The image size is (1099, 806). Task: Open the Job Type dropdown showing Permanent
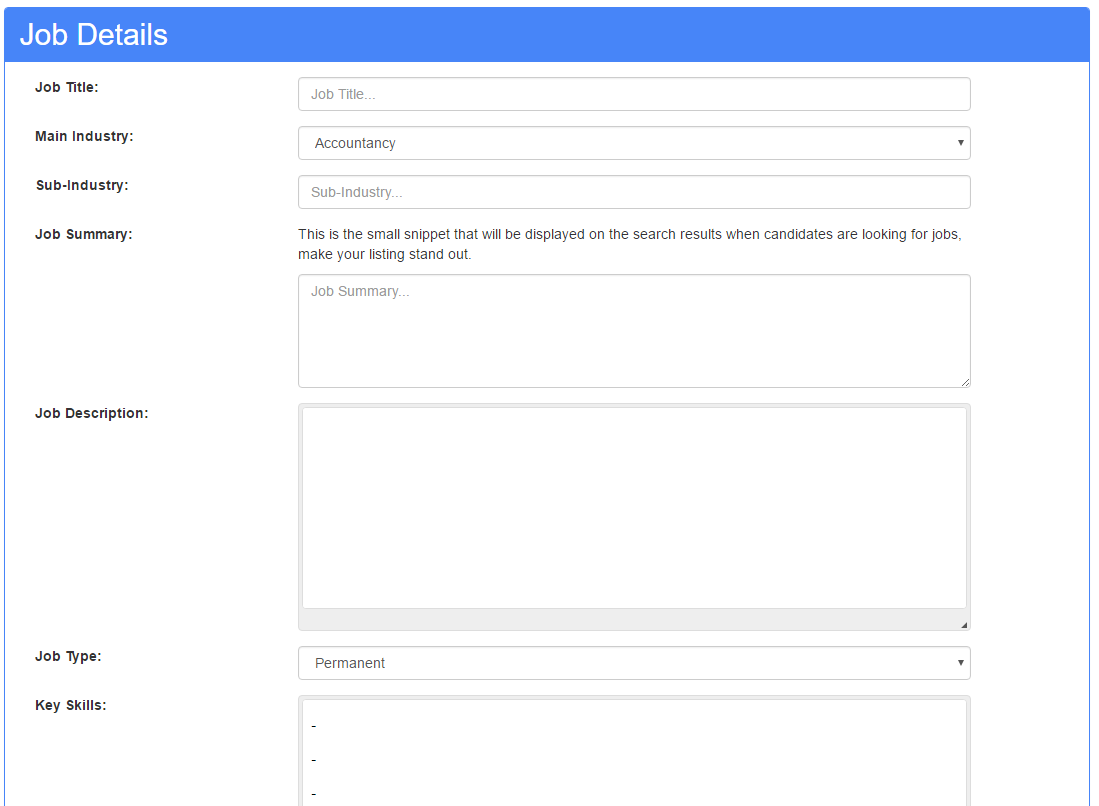634,663
